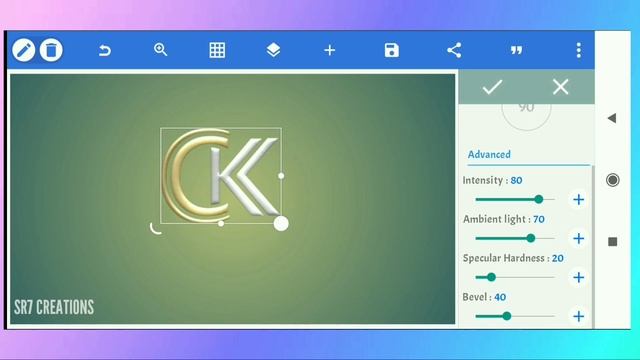
Task: Increase Bevel with plus button
Action: tap(578, 316)
